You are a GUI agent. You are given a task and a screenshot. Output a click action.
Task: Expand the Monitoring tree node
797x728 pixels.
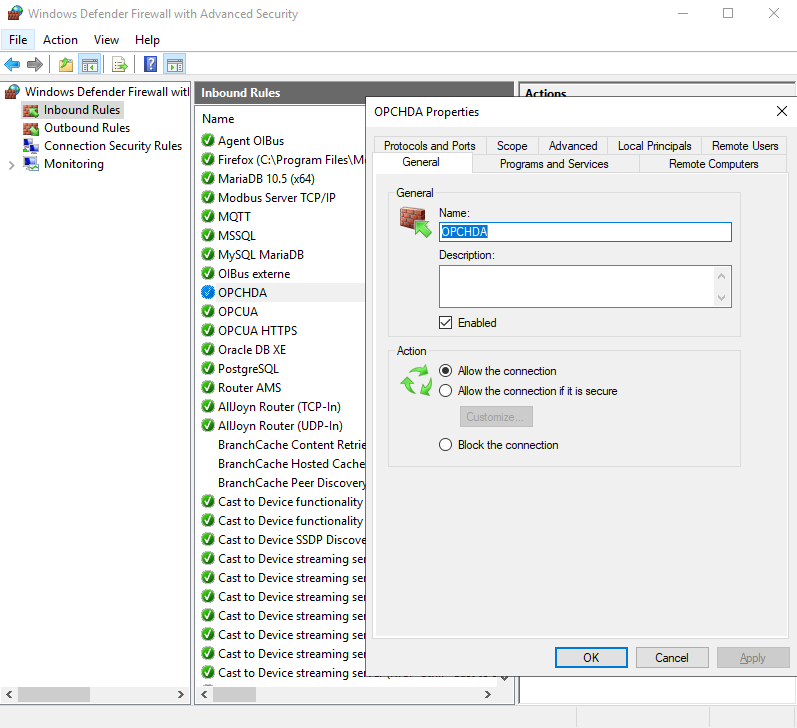(x=11, y=165)
